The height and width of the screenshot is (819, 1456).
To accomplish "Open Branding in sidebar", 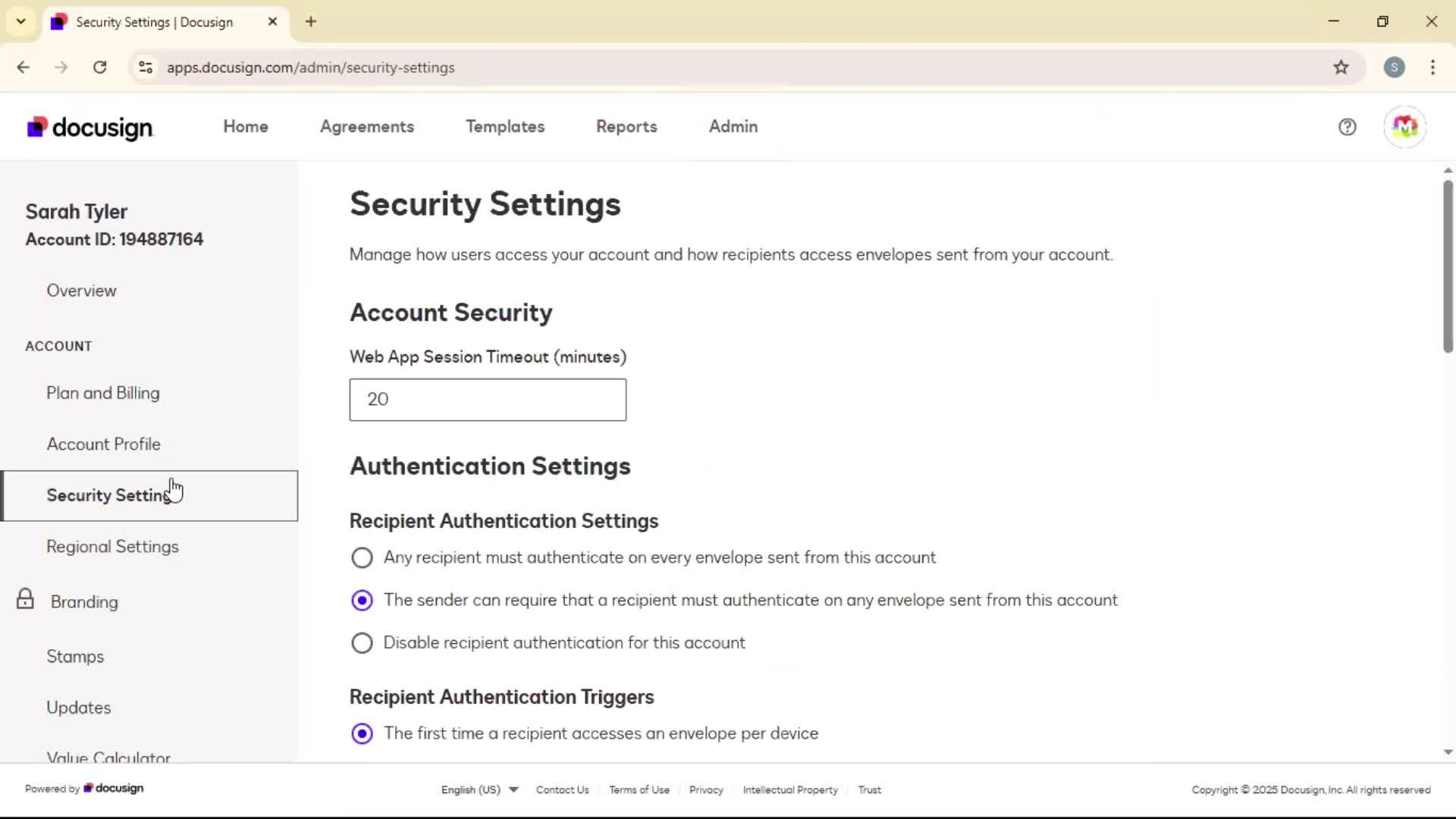I will (x=84, y=602).
